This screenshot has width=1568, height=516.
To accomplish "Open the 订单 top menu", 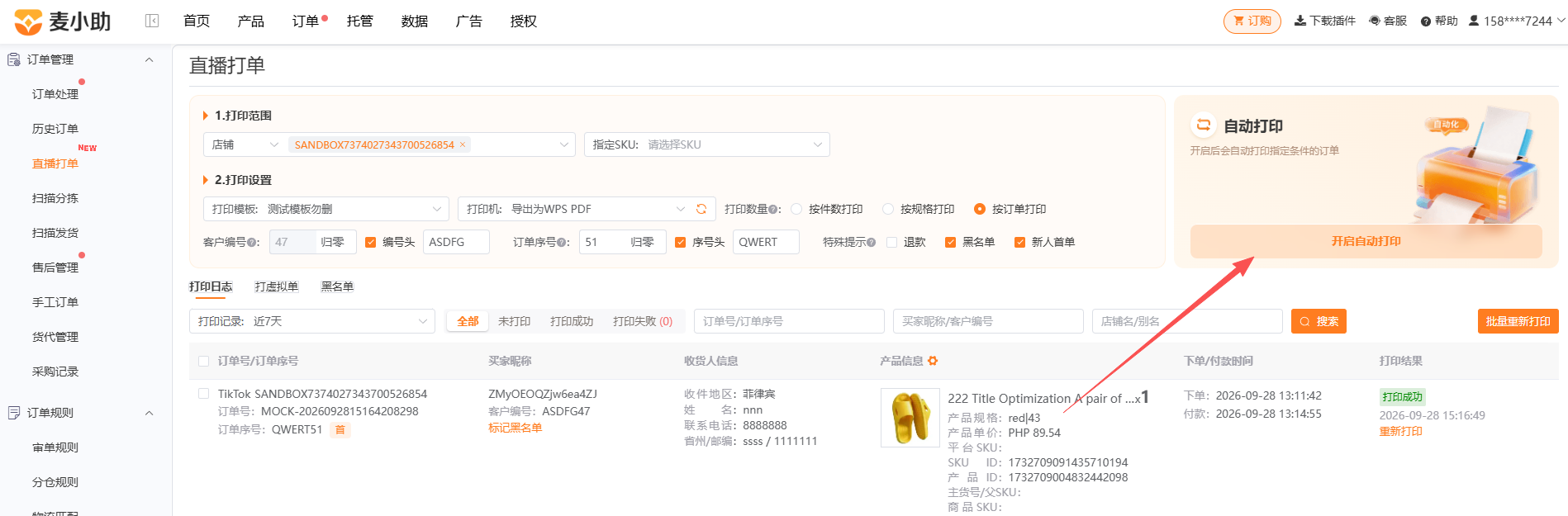I will point(306,21).
